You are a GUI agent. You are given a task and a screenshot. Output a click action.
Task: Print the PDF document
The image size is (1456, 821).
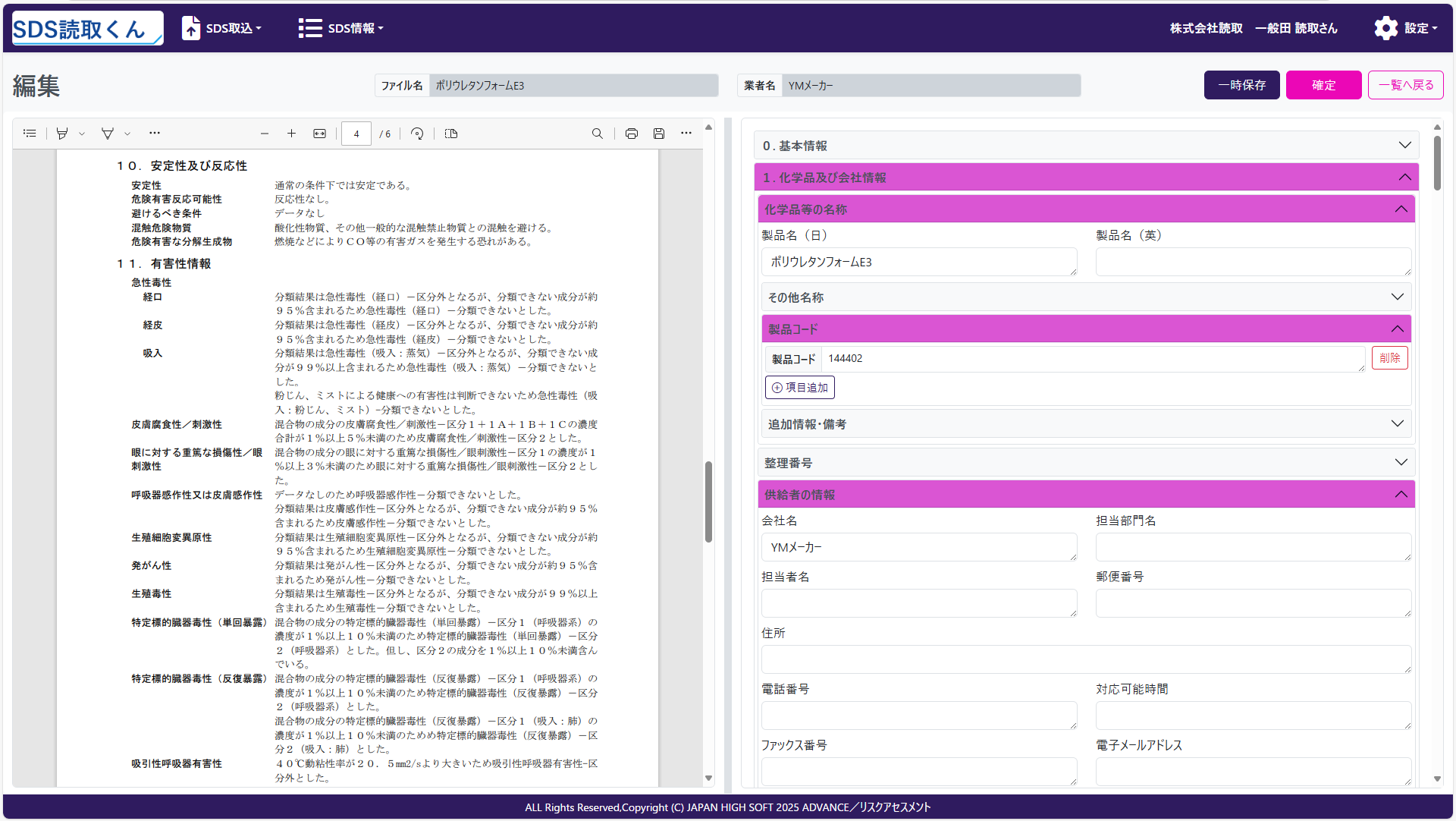click(x=632, y=134)
